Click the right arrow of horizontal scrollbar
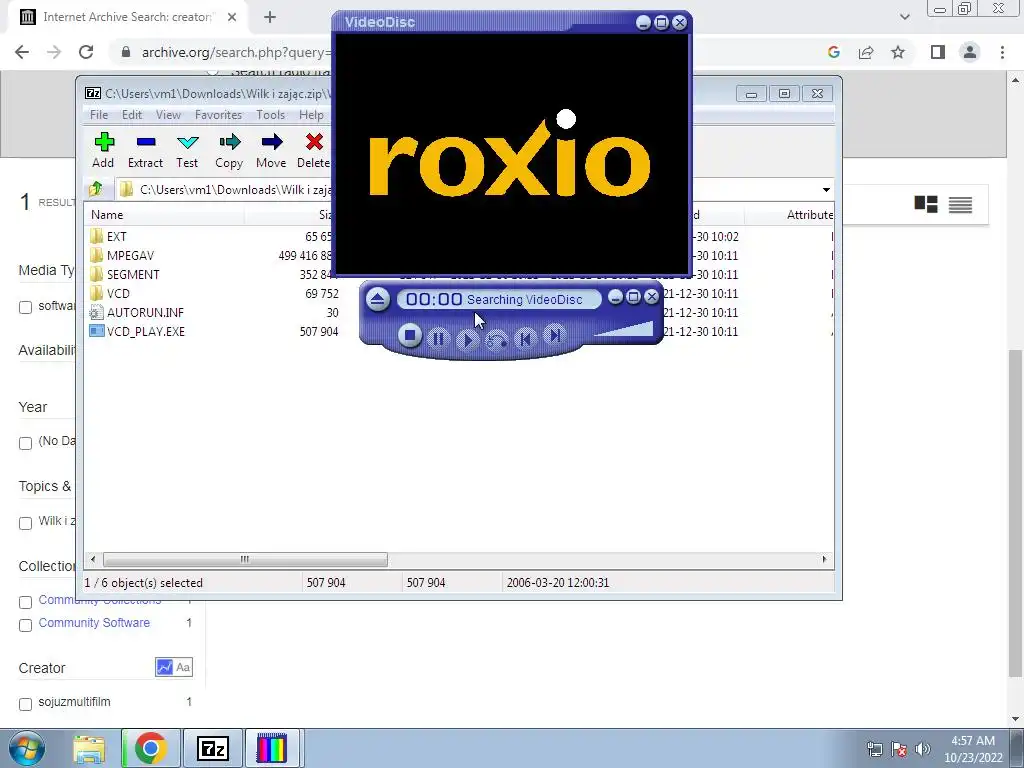 [x=824, y=559]
